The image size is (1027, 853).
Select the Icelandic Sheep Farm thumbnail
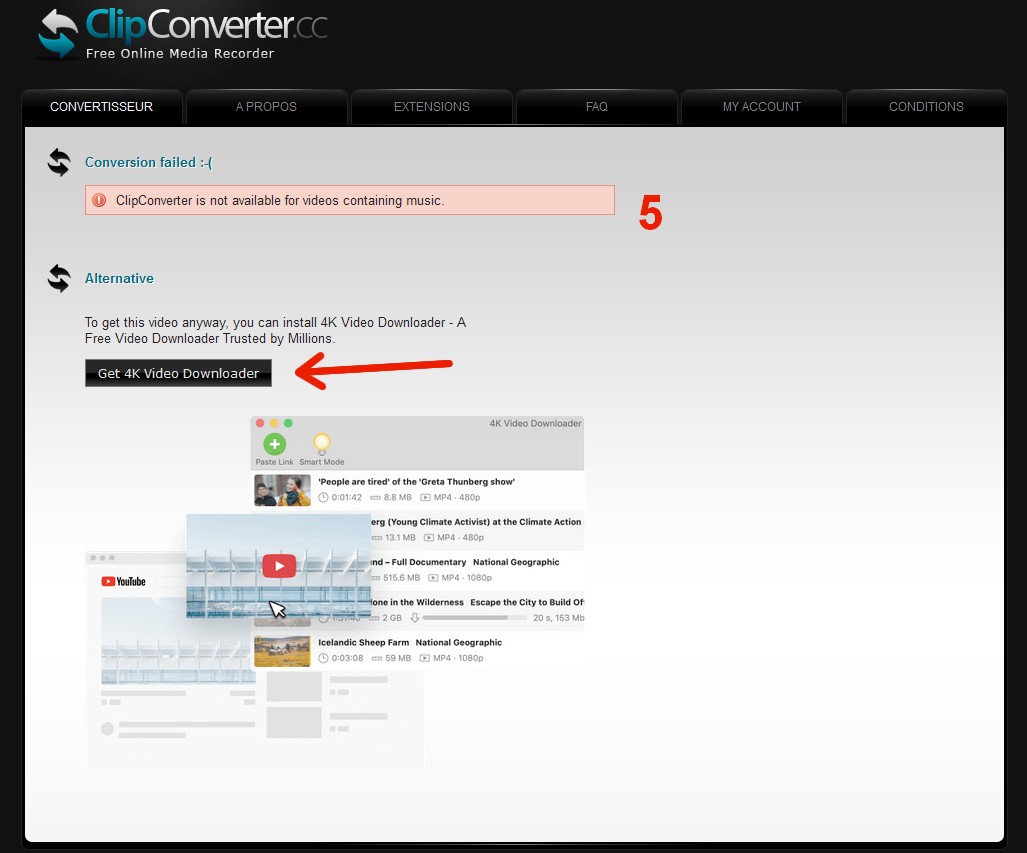pyautogui.click(x=282, y=651)
